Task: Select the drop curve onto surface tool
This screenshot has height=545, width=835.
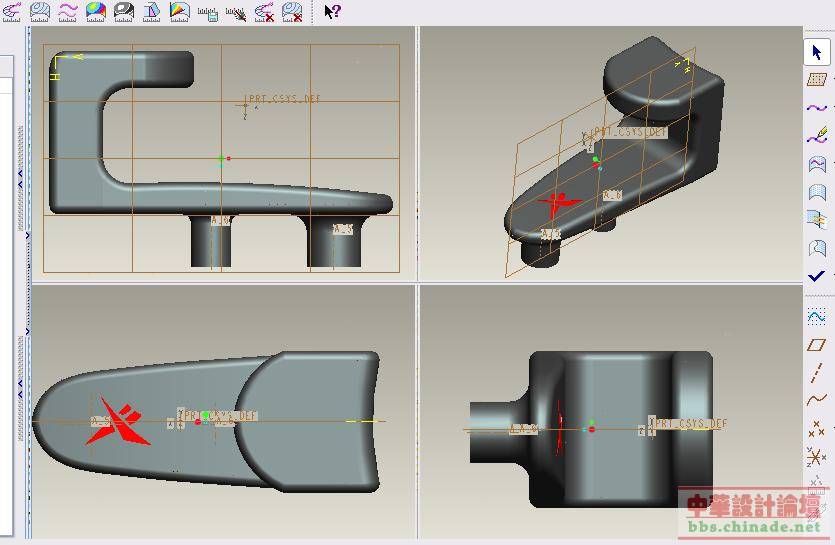Action: [817, 164]
